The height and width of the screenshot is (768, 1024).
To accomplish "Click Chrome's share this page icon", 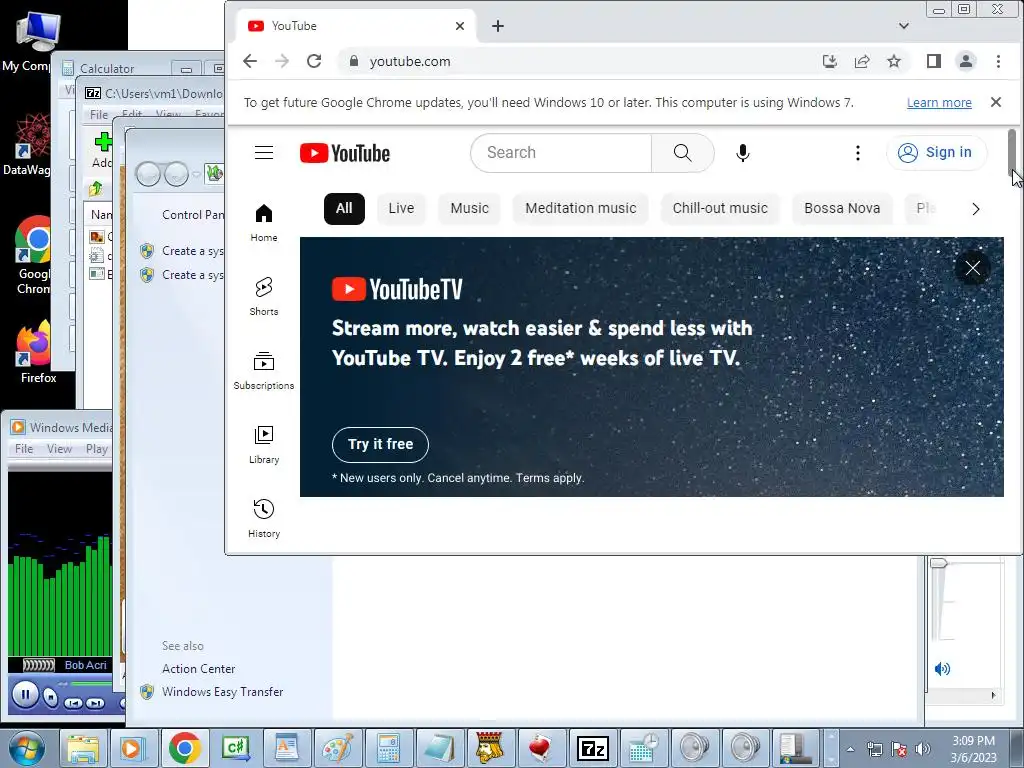I will click(862, 61).
